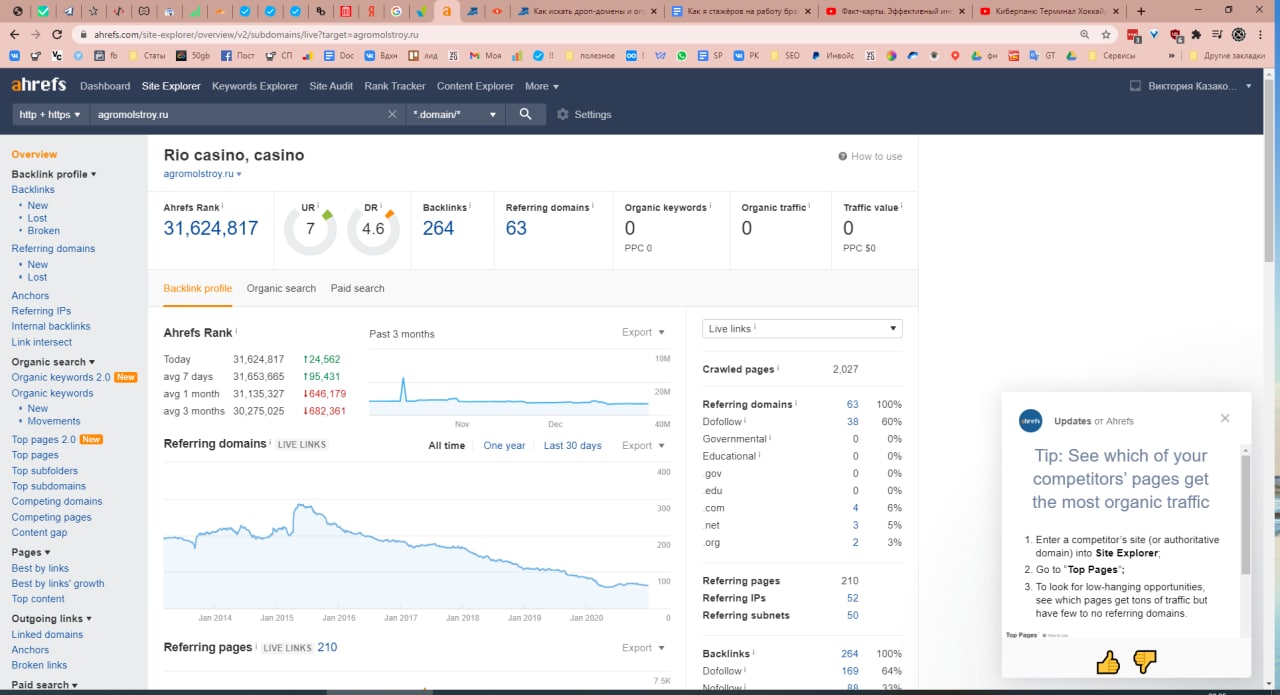Open the *.domain/* mode dropdown
The height and width of the screenshot is (695, 1280).
(x=455, y=115)
